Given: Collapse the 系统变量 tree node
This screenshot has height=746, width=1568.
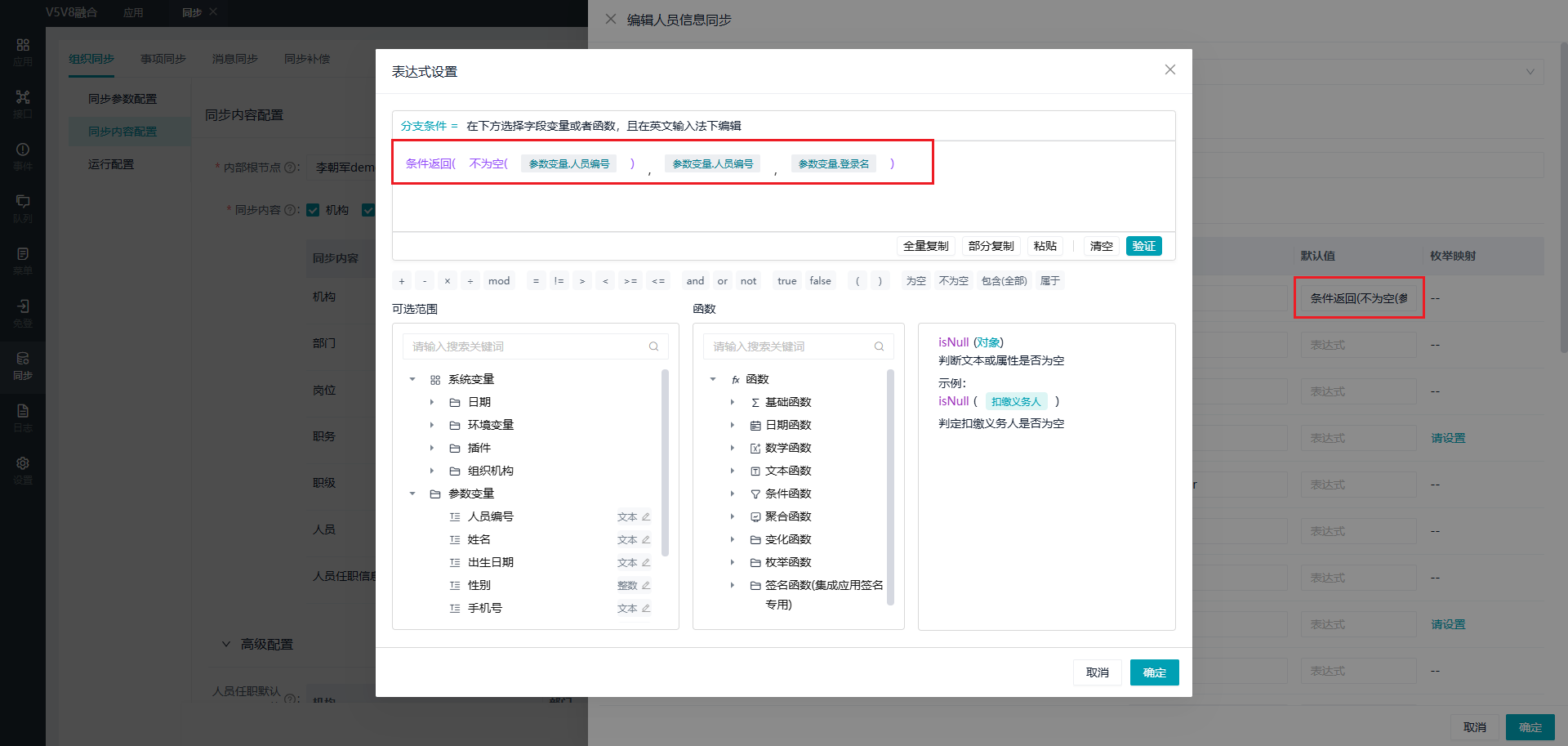Looking at the screenshot, I should coord(412,379).
